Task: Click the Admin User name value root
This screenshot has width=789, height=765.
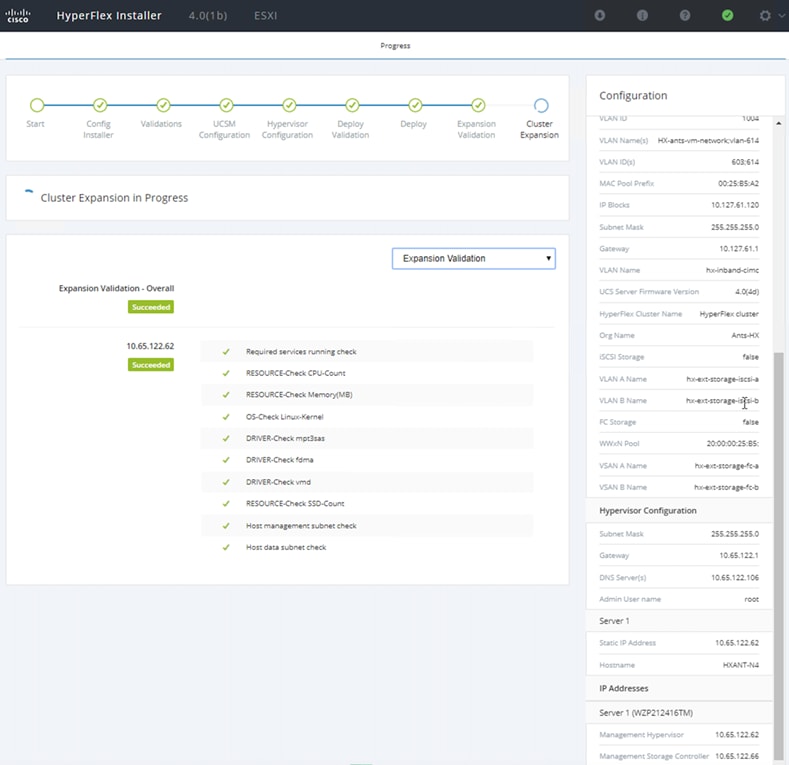Action: [751, 599]
